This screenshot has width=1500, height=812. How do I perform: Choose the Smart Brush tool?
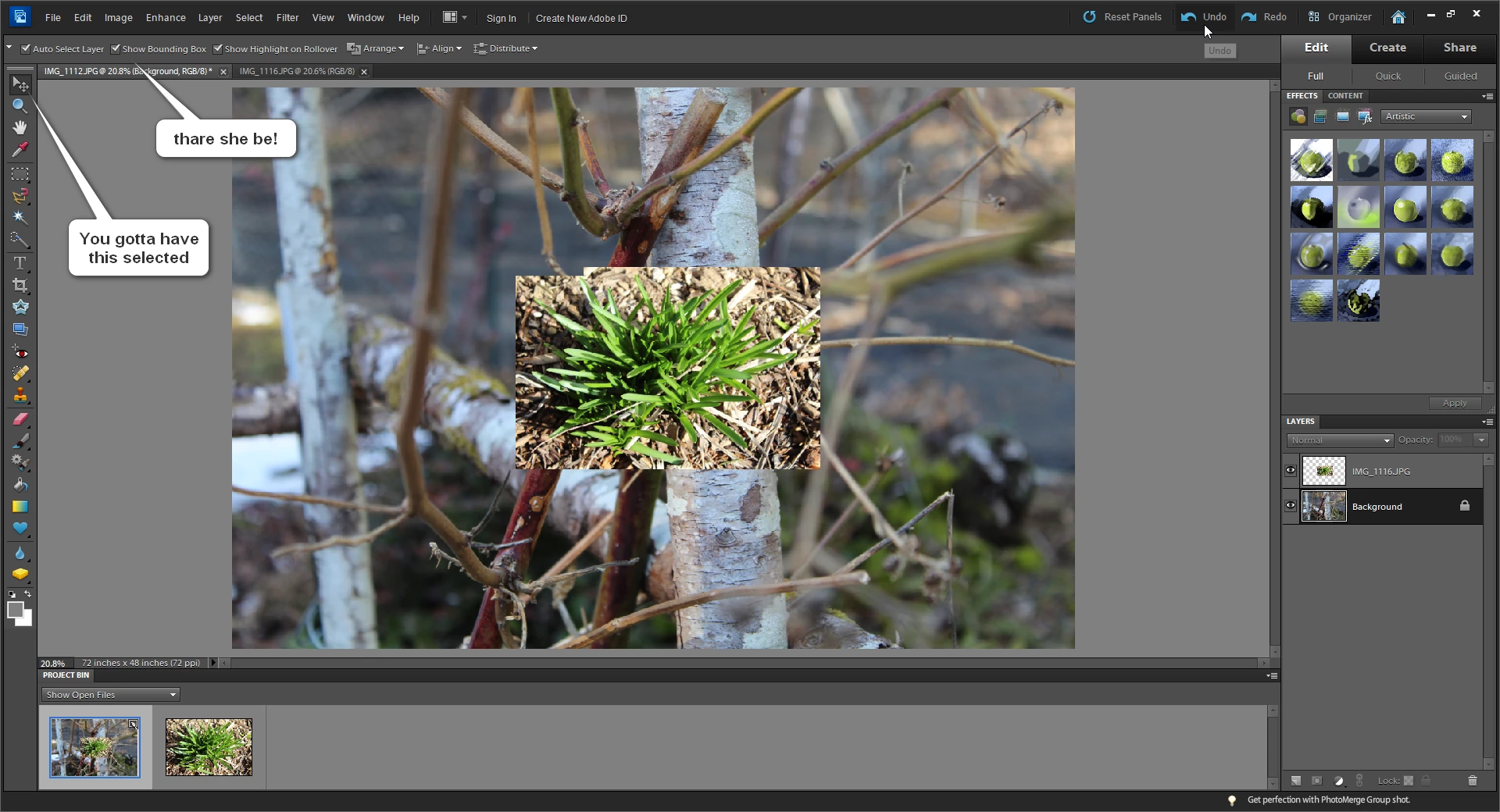click(x=20, y=462)
